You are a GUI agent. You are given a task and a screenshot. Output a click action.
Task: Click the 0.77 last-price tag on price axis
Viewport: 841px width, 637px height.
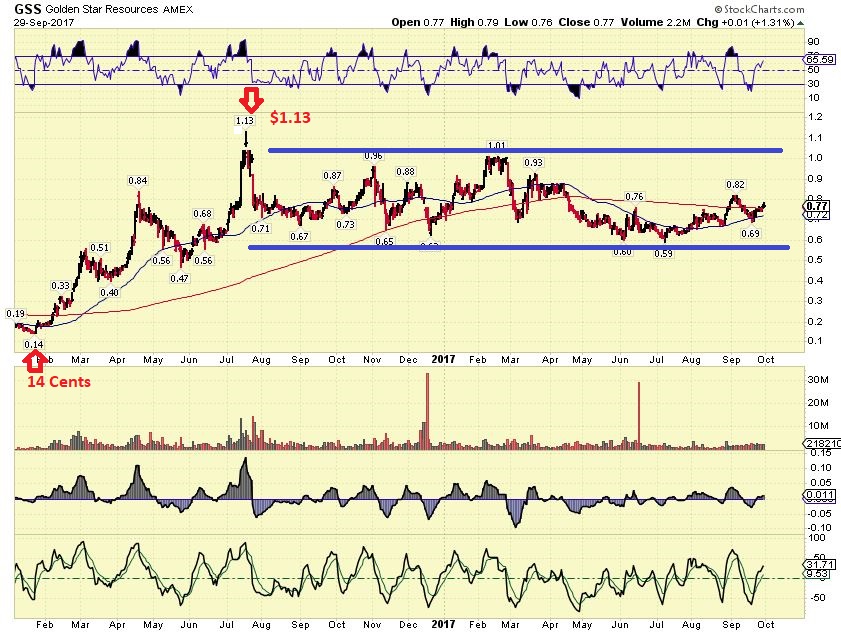coord(818,206)
